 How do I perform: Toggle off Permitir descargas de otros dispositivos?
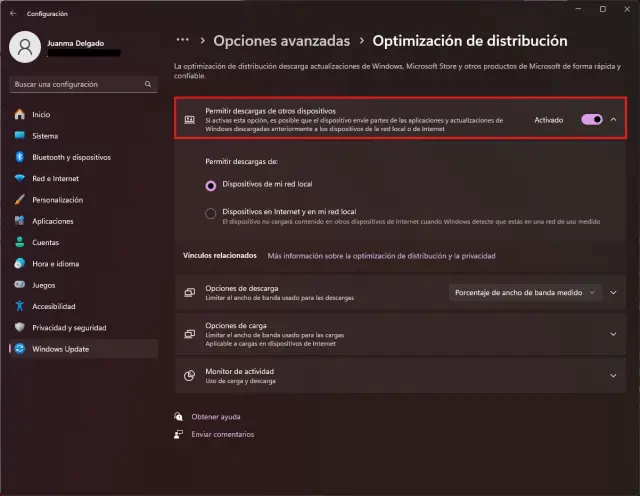591,119
